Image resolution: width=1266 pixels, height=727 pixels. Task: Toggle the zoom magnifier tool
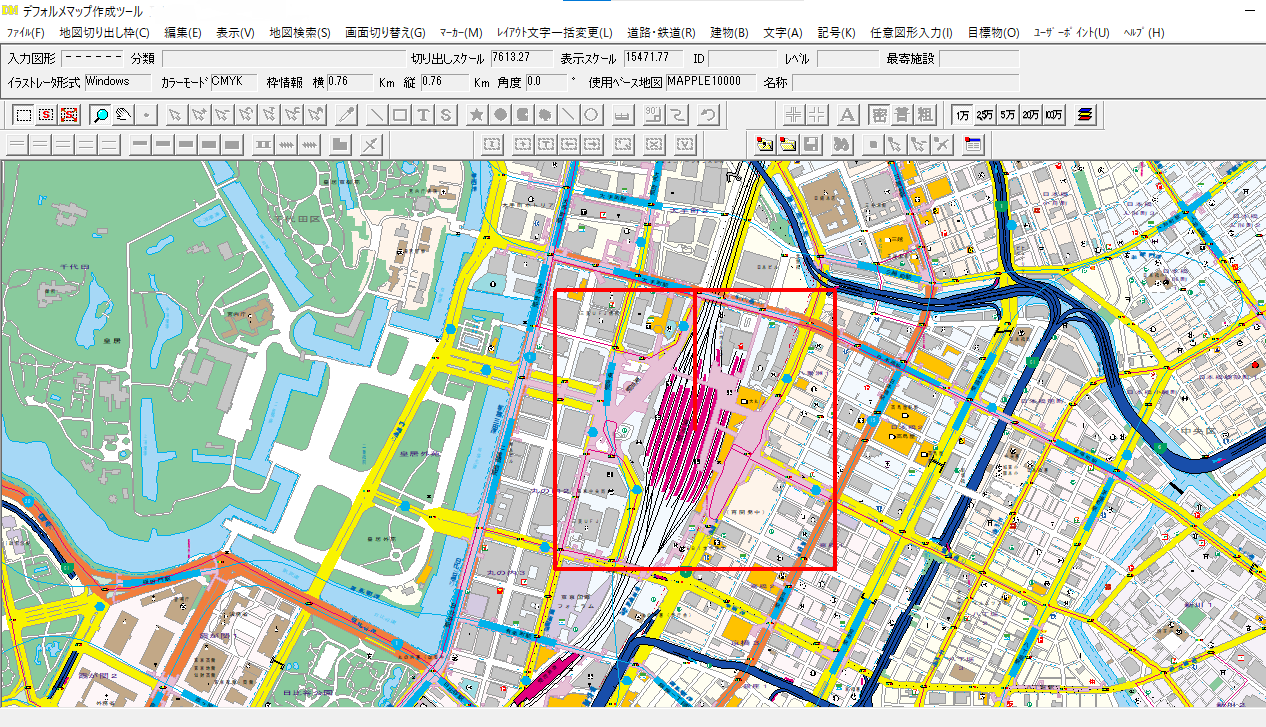point(99,114)
